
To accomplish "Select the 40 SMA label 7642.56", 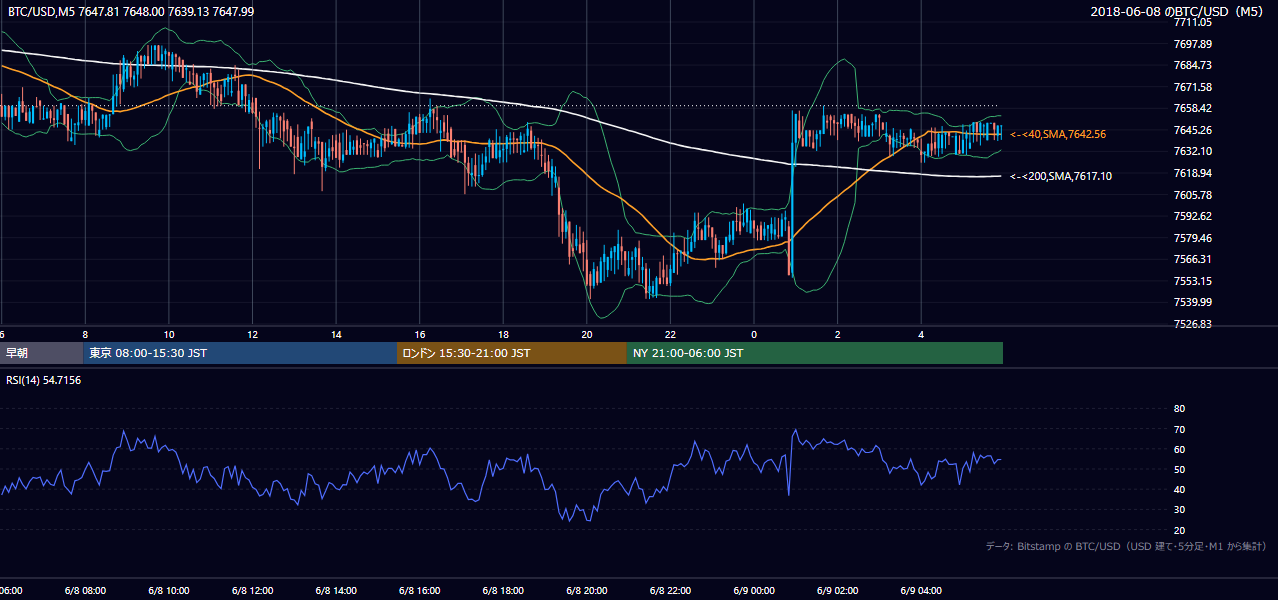I will 1058,133.
